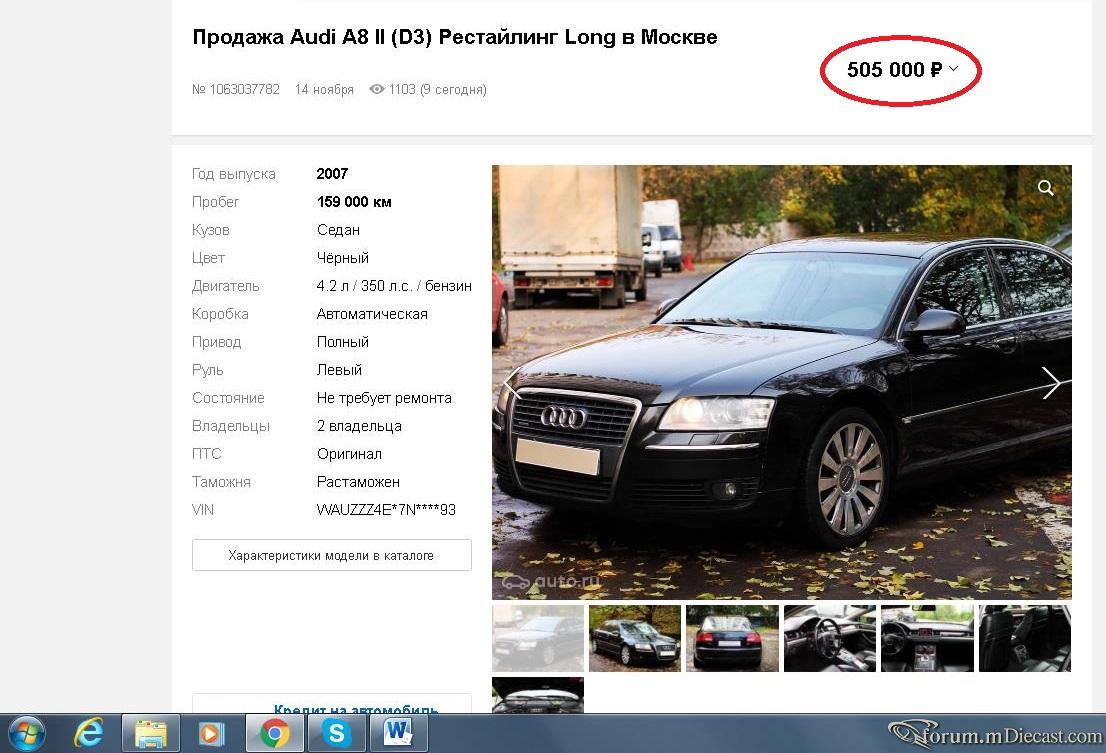Click the magnifier zoom icon on the car photo

tap(1045, 188)
